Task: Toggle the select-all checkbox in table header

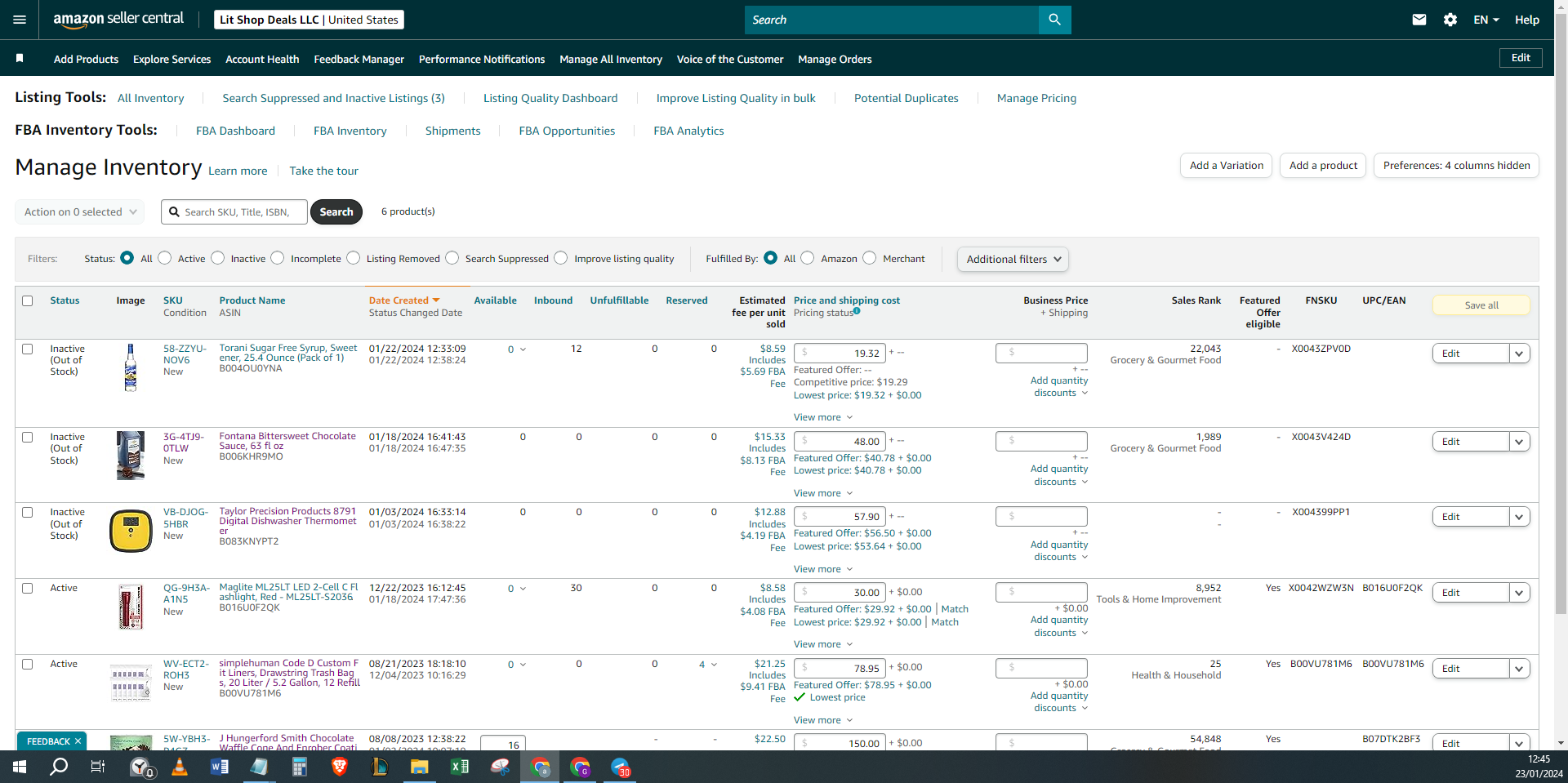Action: pyautogui.click(x=28, y=300)
